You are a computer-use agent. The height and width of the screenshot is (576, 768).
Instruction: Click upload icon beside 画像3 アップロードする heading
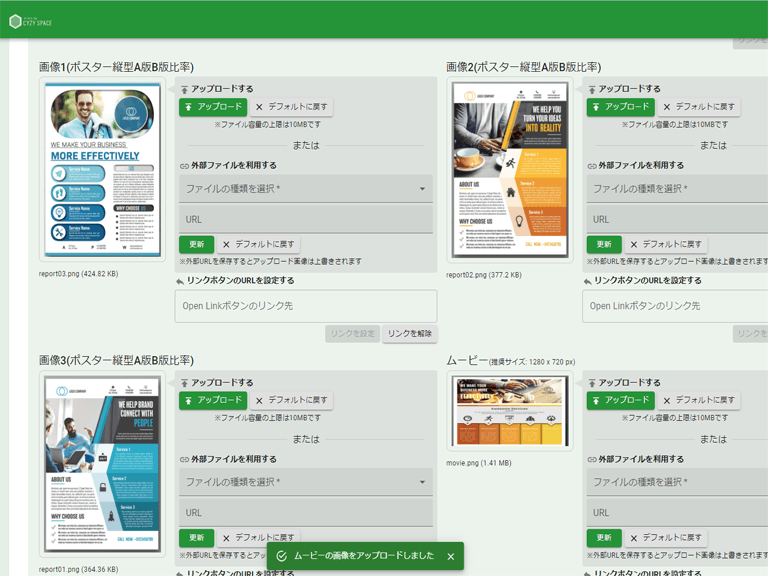point(184,383)
